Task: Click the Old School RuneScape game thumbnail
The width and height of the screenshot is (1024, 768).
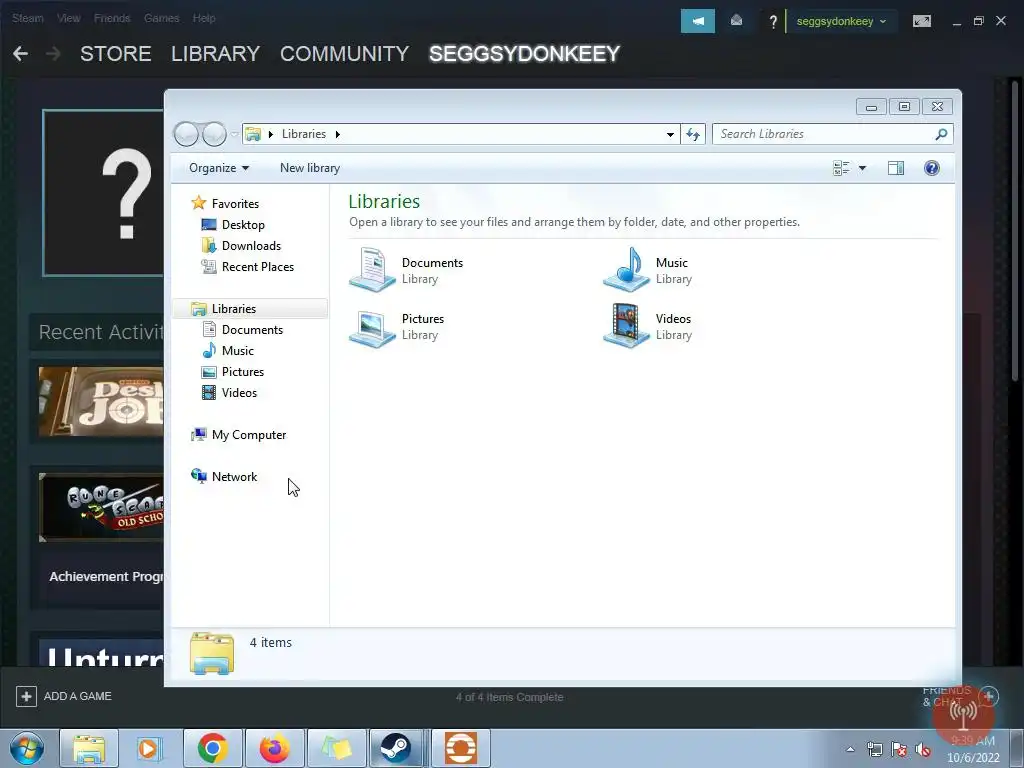Action: pos(101,507)
